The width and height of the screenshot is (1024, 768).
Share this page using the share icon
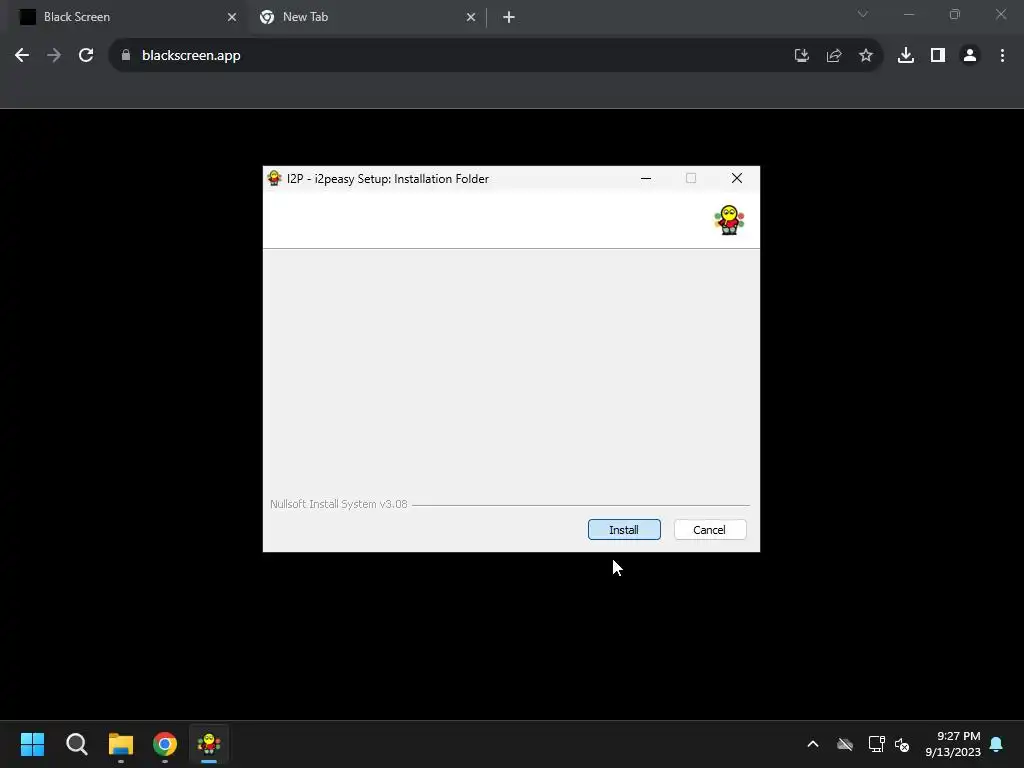pyautogui.click(x=834, y=56)
